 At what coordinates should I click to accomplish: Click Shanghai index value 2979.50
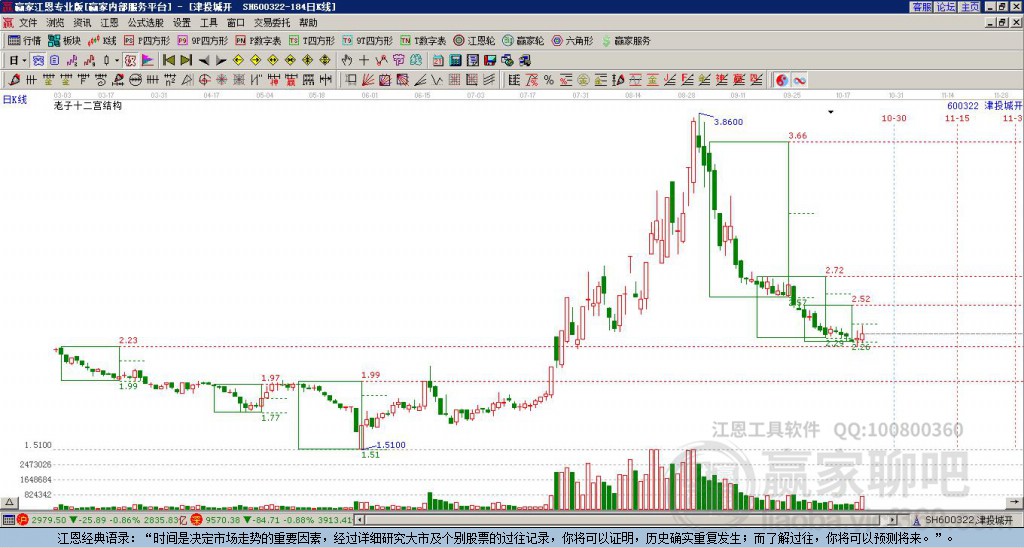coord(49,520)
